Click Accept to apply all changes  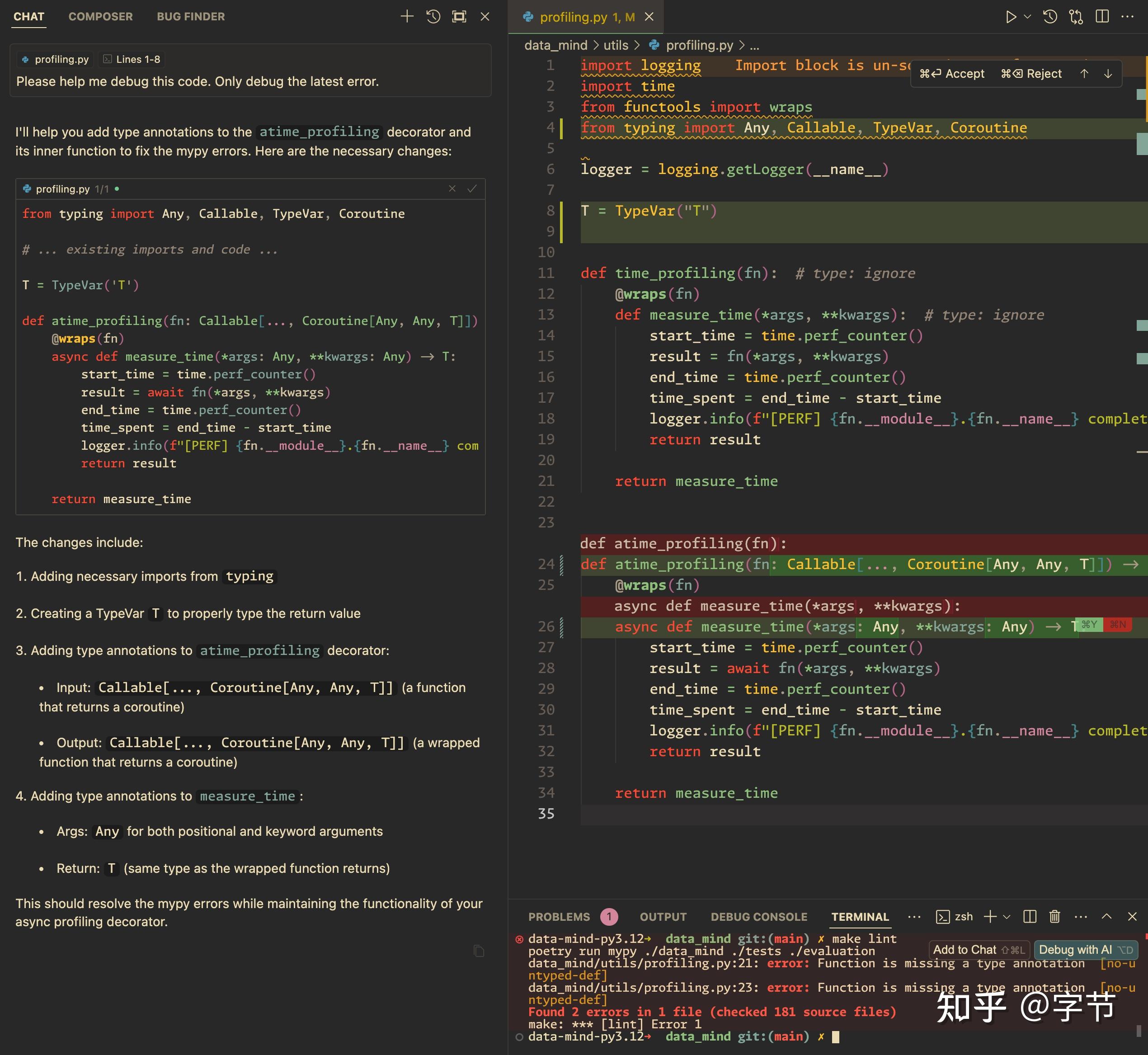(x=952, y=74)
